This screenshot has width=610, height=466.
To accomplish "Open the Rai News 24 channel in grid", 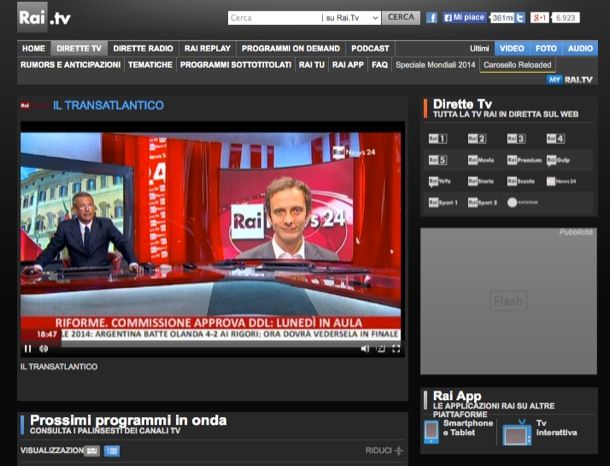I will point(561,181).
